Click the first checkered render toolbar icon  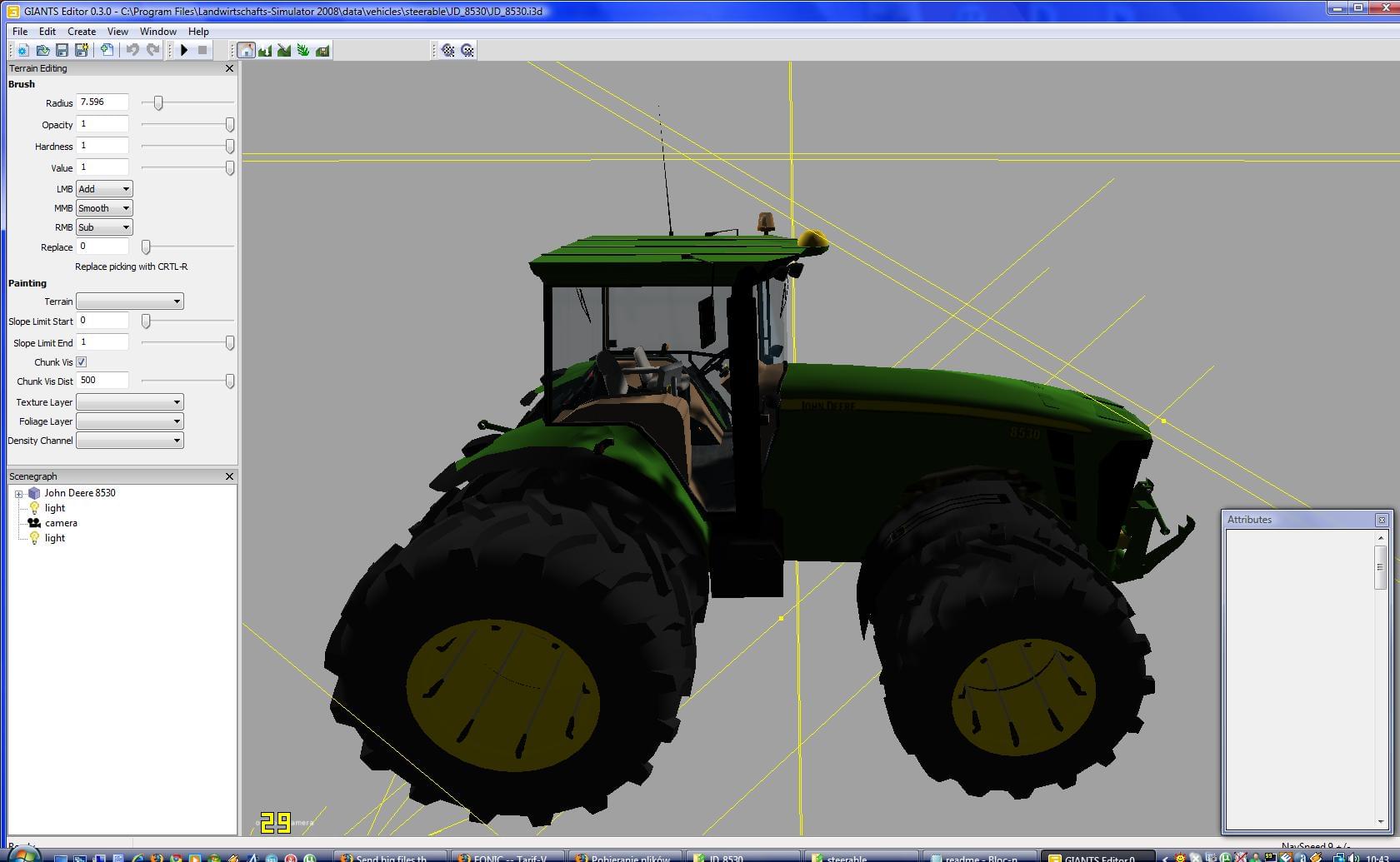(x=448, y=51)
